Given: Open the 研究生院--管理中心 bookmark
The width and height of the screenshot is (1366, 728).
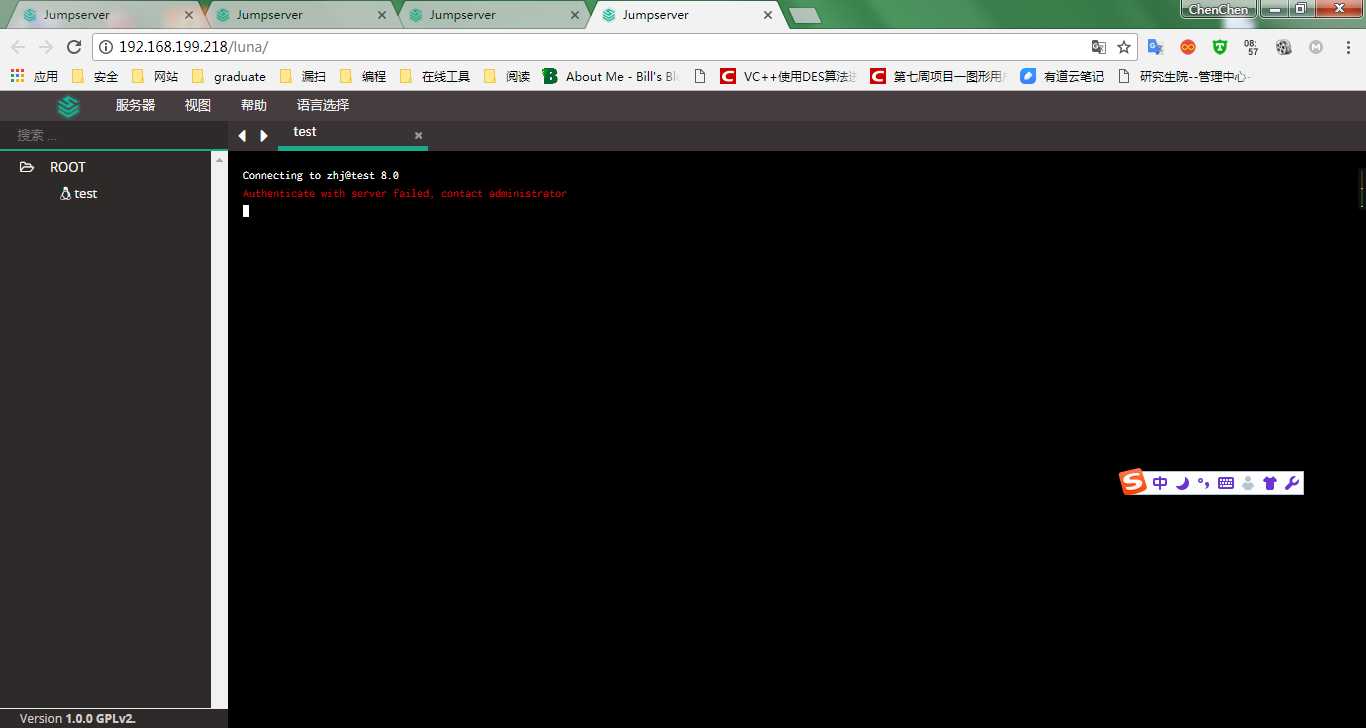Looking at the screenshot, I should 1185,76.
